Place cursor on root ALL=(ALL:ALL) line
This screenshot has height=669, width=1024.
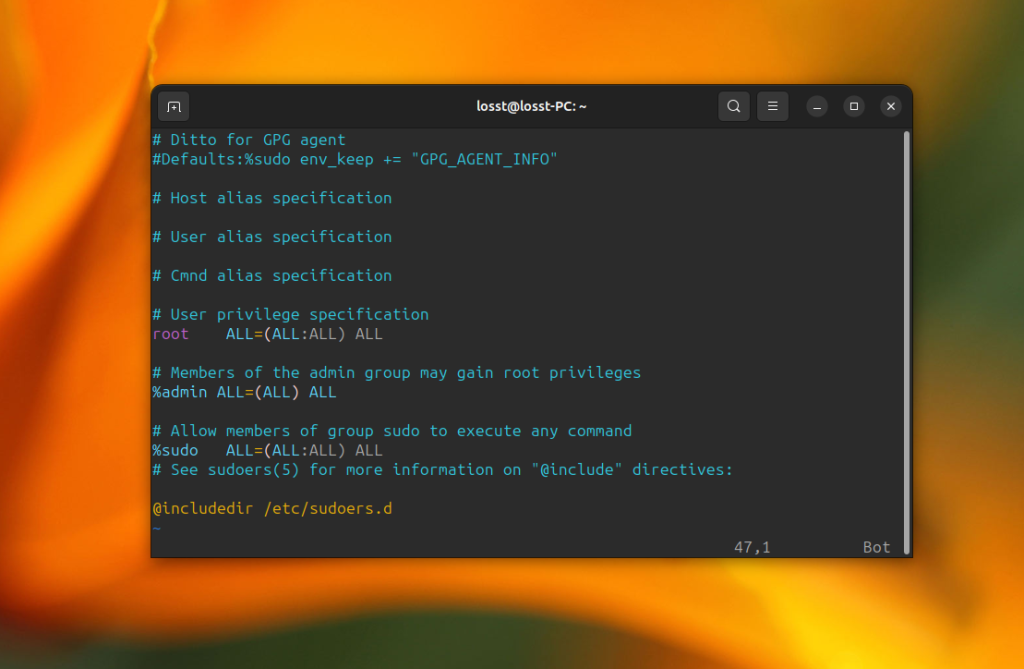click(x=268, y=334)
